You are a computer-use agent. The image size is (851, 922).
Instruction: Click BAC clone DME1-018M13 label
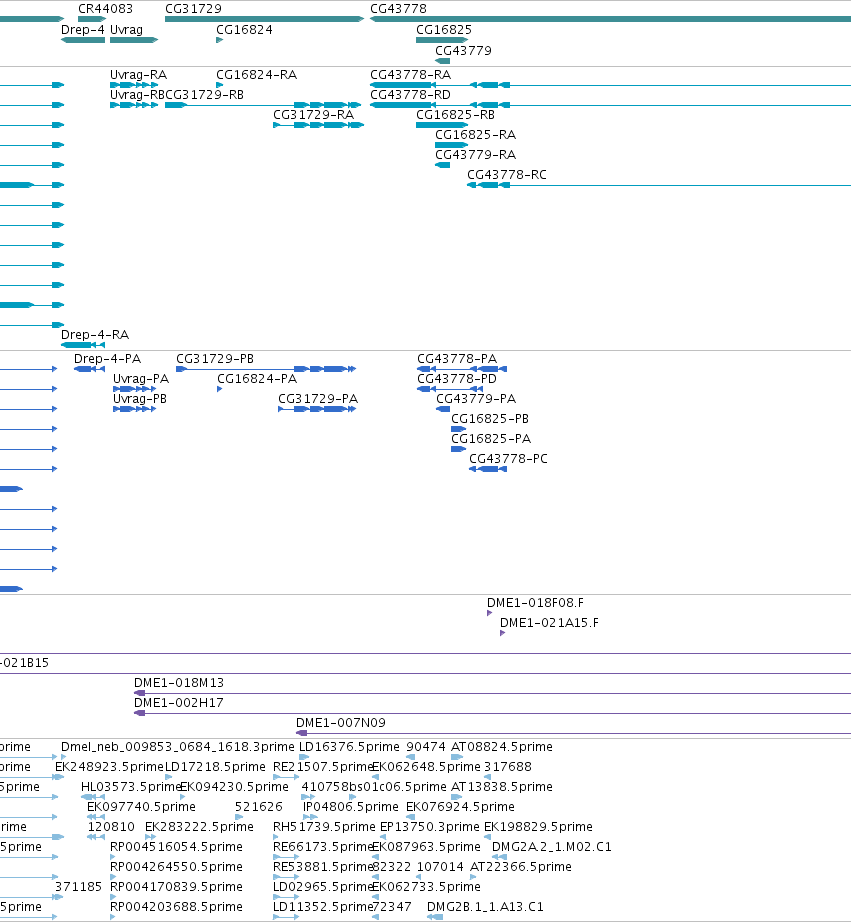pos(179,683)
